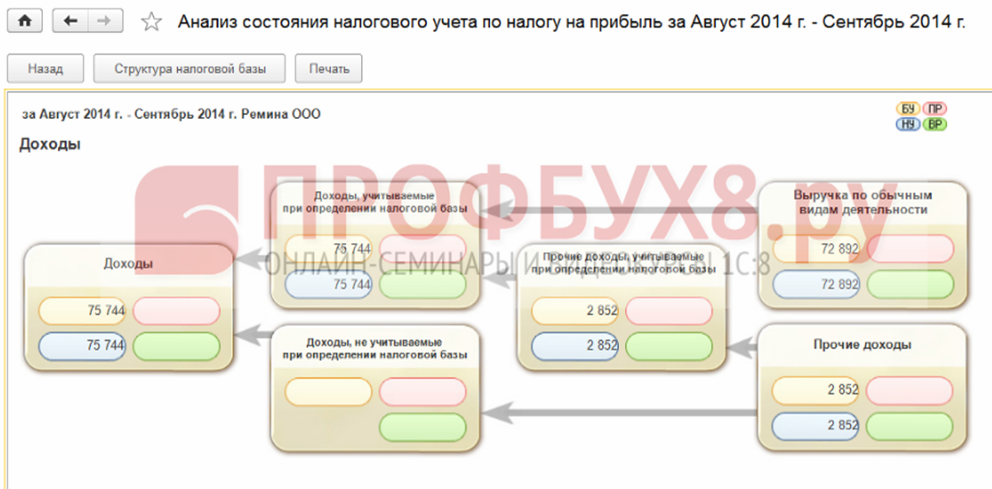992x489 pixels.
Task: Click БУ value 2 852 in Прочие доходы, учитываемые
Action: click(574, 311)
